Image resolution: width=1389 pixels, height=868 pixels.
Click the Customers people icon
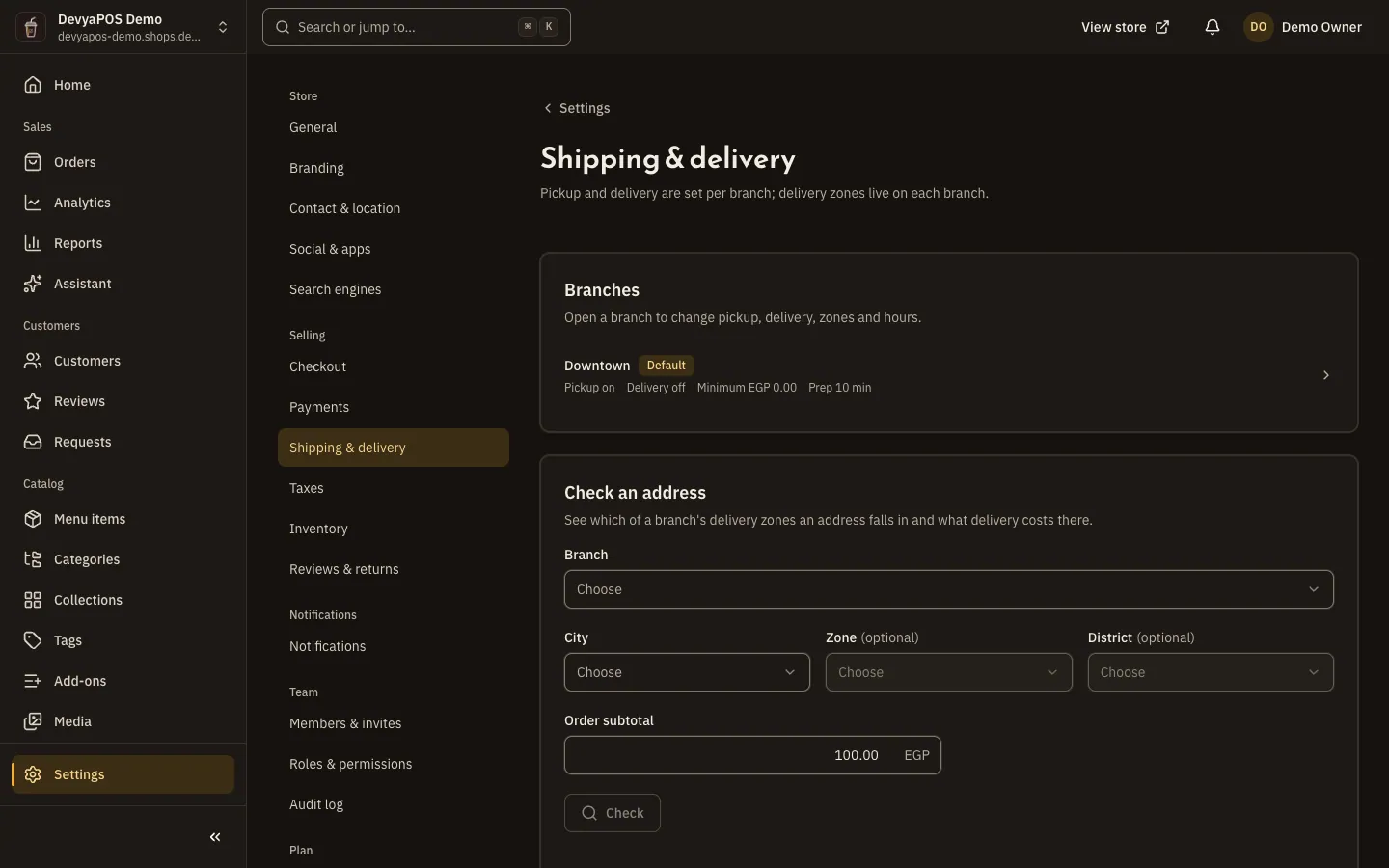[33, 361]
